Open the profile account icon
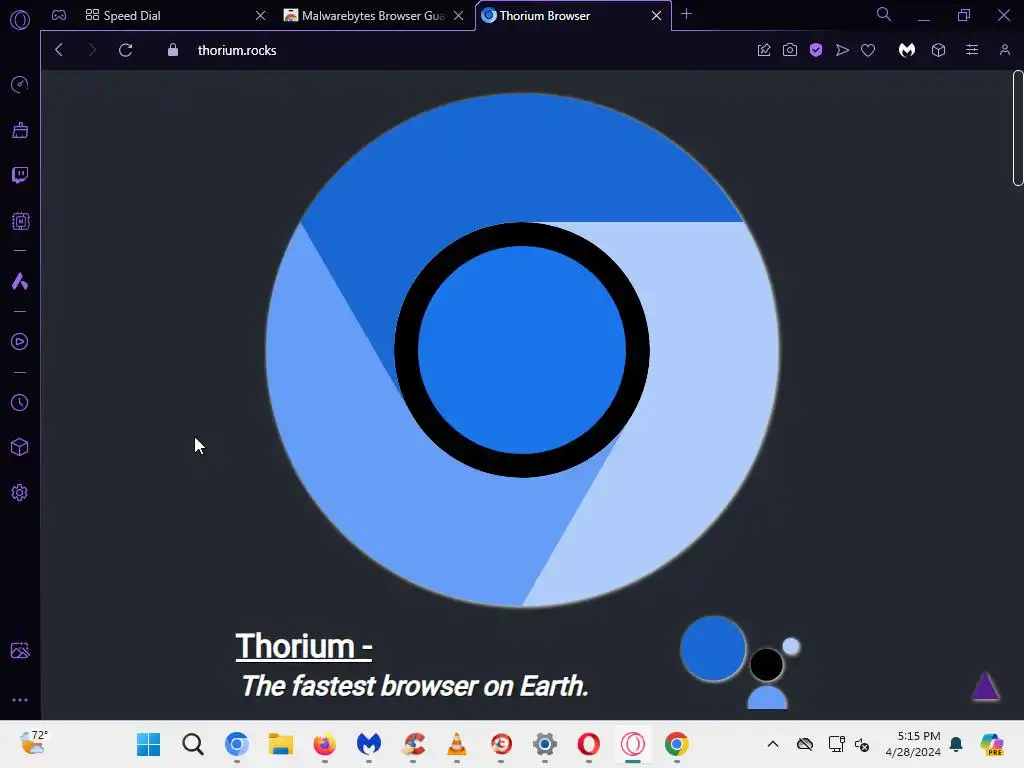The image size is (1024, 768). 1004,50
